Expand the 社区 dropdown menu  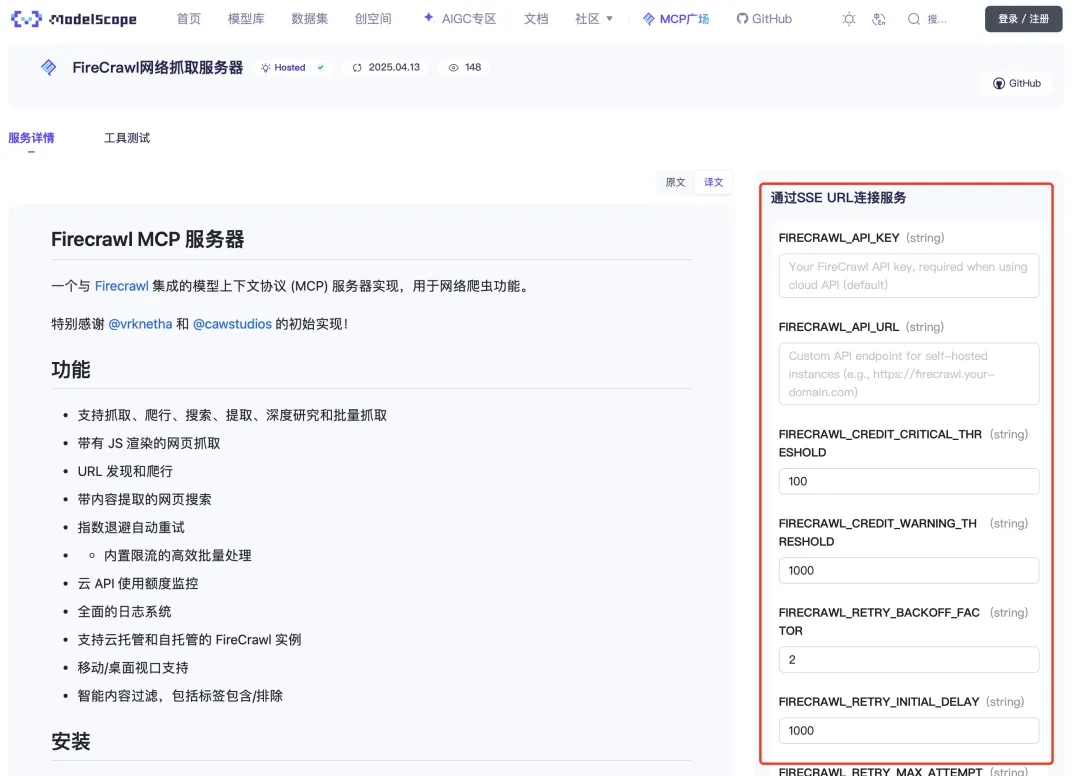point(594,19)
